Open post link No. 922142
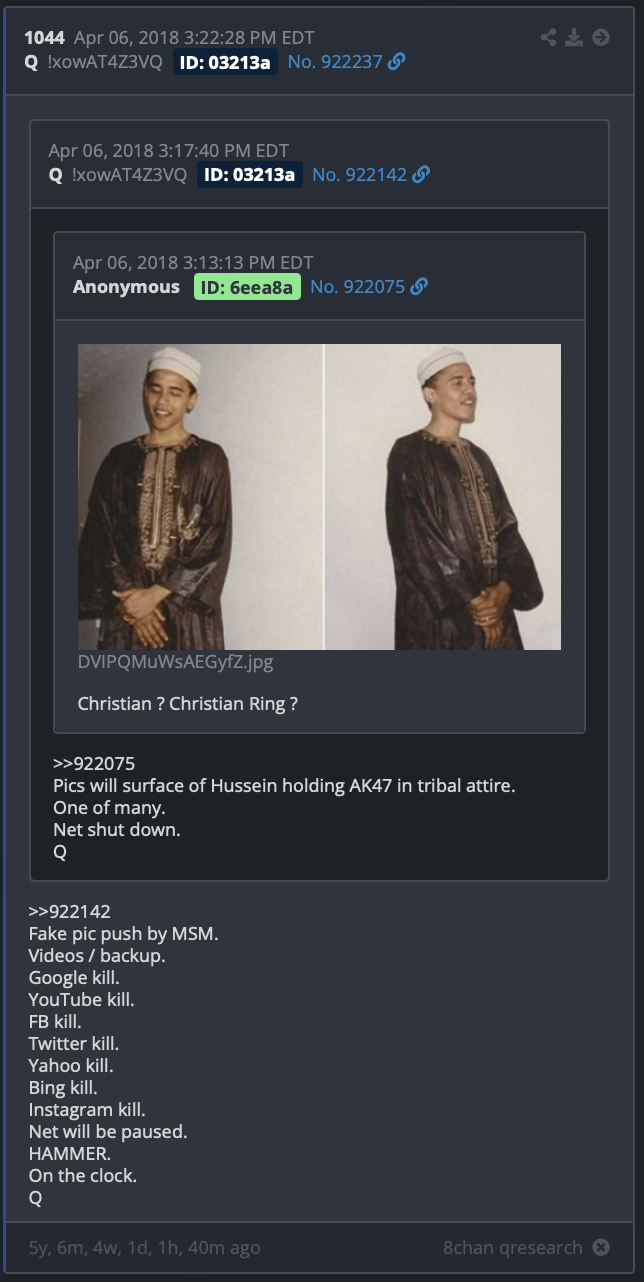Image resolution: width=644 pixels, height=1282 pixels. coord(359,175)
